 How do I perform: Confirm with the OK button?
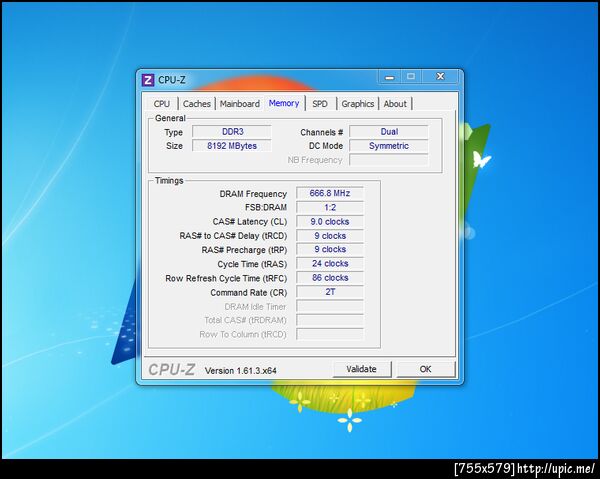(426, 369)
